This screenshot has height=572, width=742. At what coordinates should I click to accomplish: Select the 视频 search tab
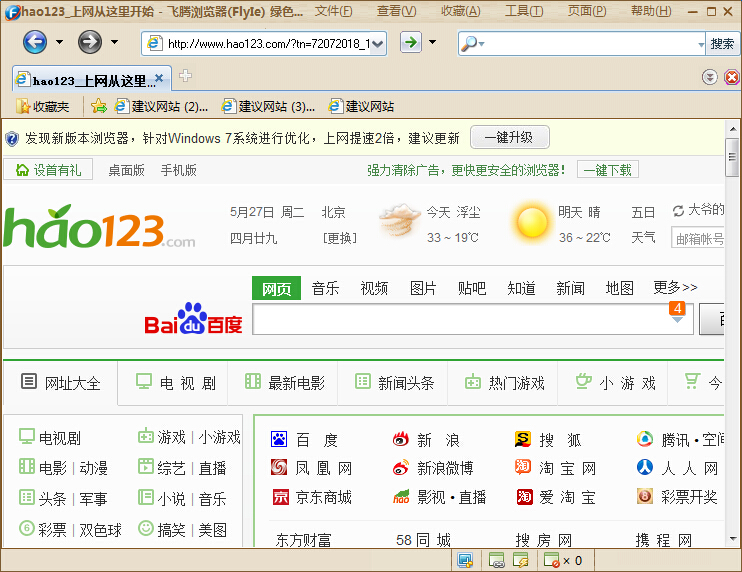pos(374,288)
